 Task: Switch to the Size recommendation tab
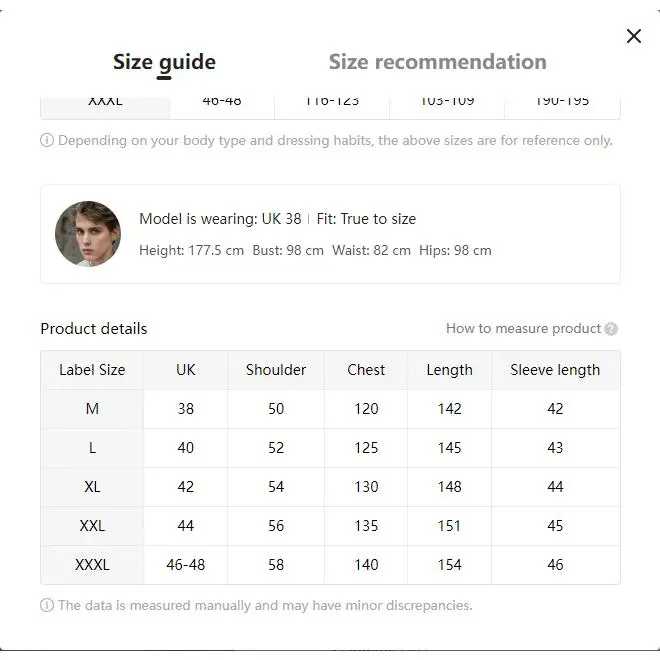coord(437,62)
